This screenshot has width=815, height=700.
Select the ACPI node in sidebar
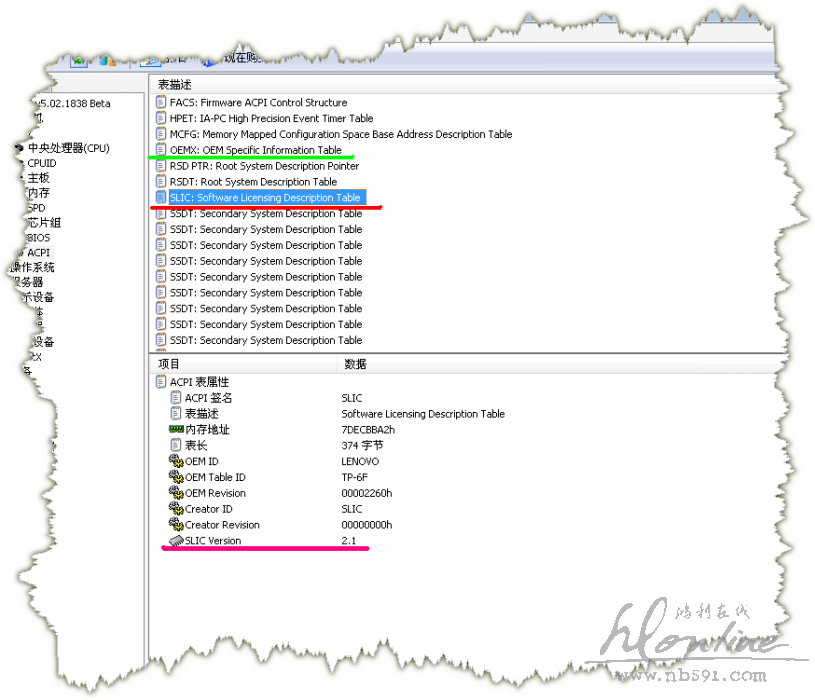(38, 253)
